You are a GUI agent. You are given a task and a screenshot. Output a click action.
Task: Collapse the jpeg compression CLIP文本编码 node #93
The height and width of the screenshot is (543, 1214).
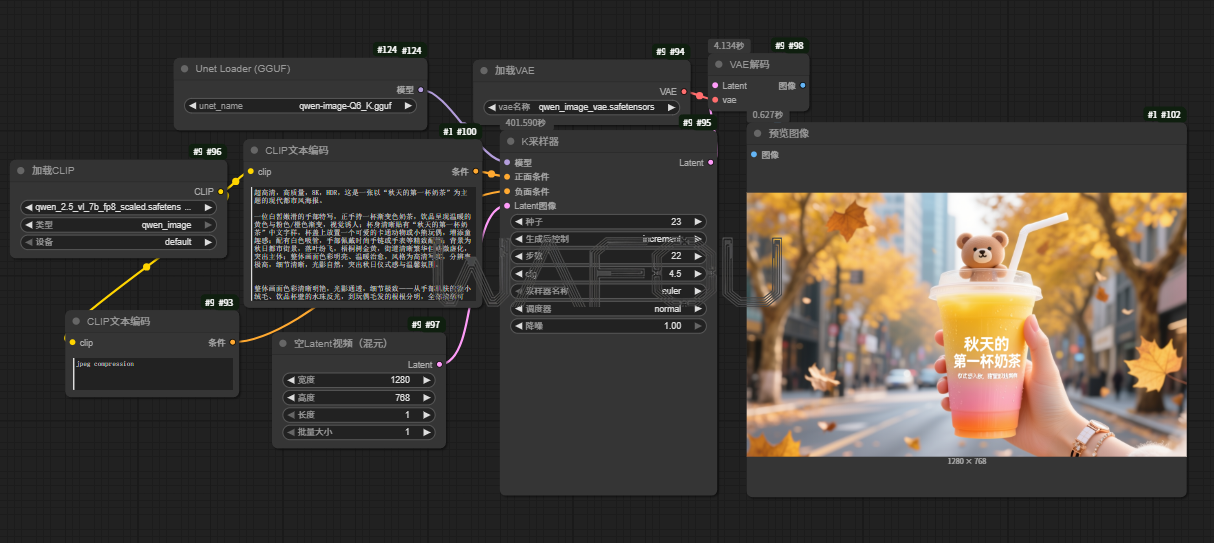[76, 322]
